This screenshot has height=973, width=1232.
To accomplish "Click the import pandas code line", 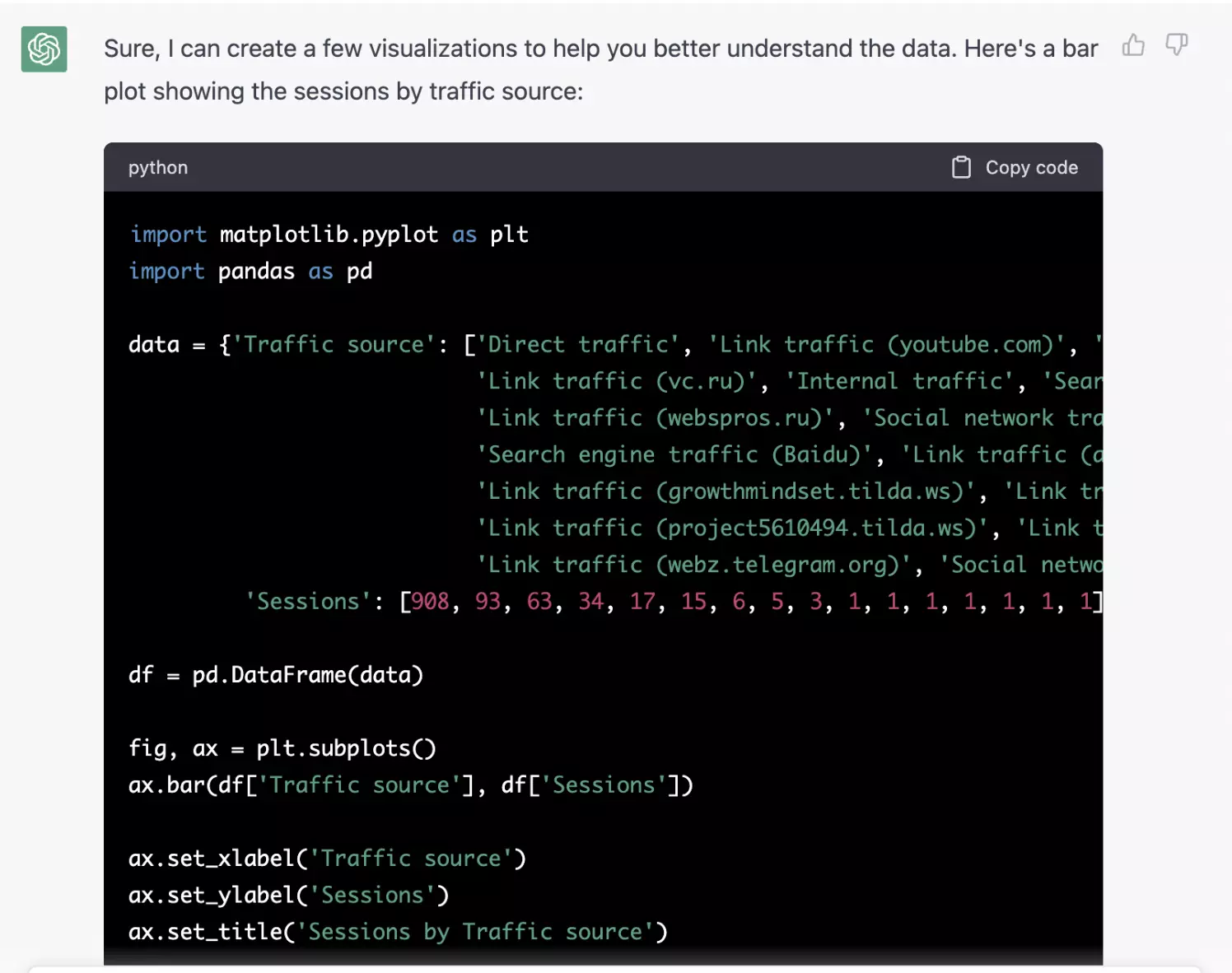I will click(250, 272).
